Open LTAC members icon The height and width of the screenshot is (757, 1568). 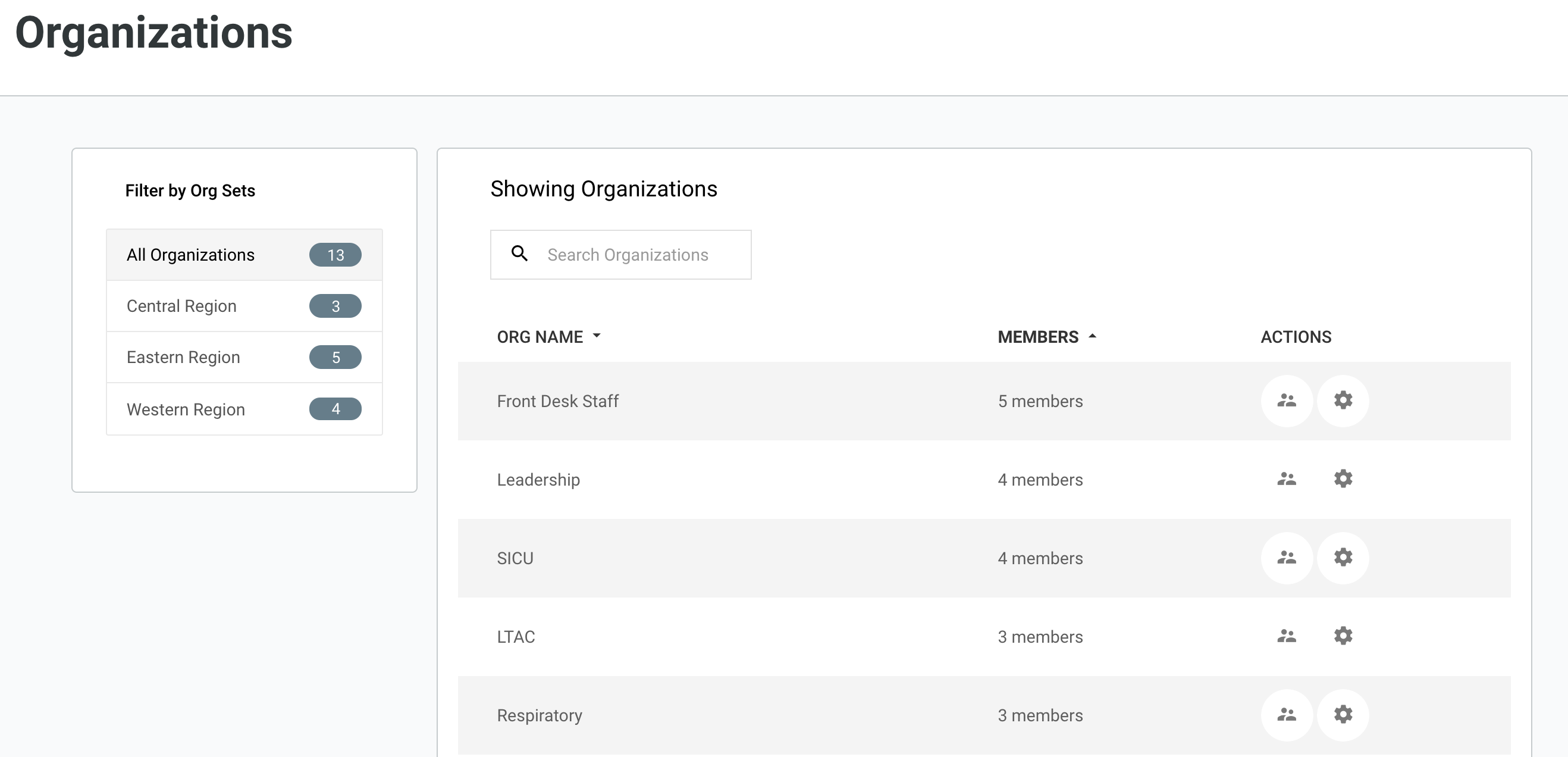coord(1286,636)
